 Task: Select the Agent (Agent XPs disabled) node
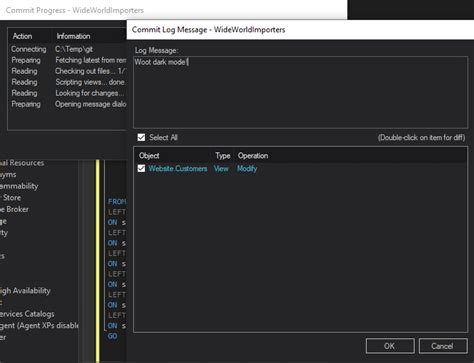(39, 326)
